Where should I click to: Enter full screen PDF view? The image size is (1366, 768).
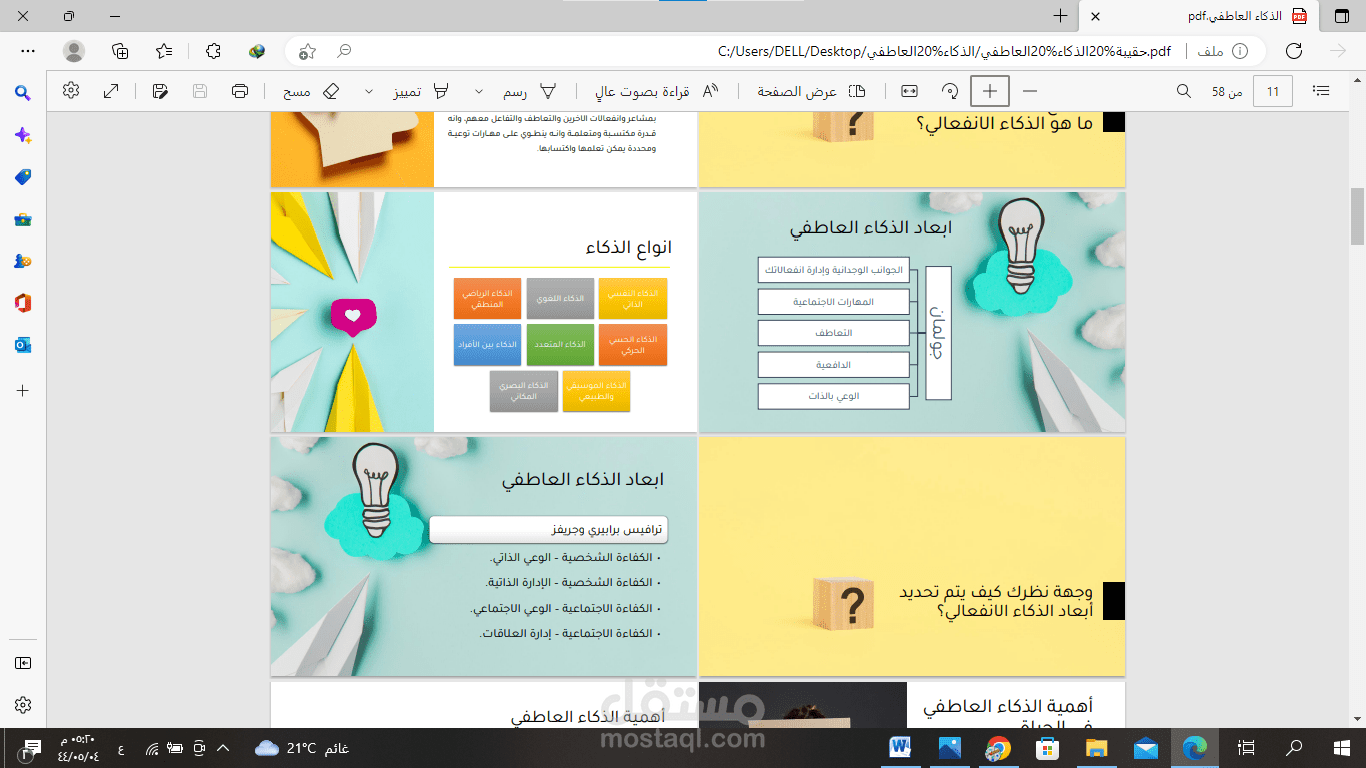(112, 91)
